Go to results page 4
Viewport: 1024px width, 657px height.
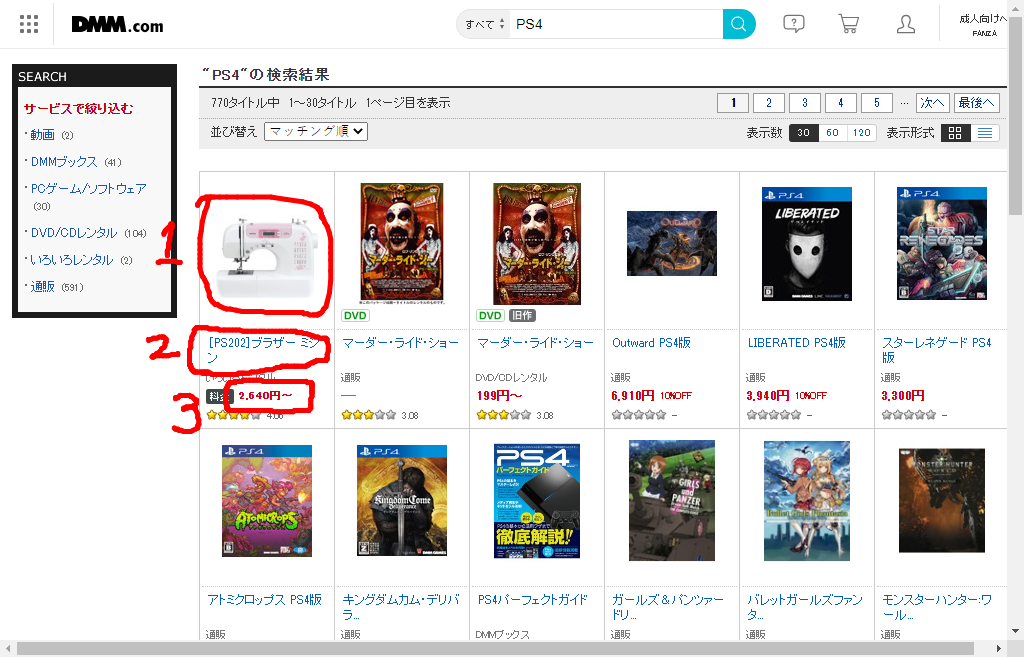(x=840, y=103)
